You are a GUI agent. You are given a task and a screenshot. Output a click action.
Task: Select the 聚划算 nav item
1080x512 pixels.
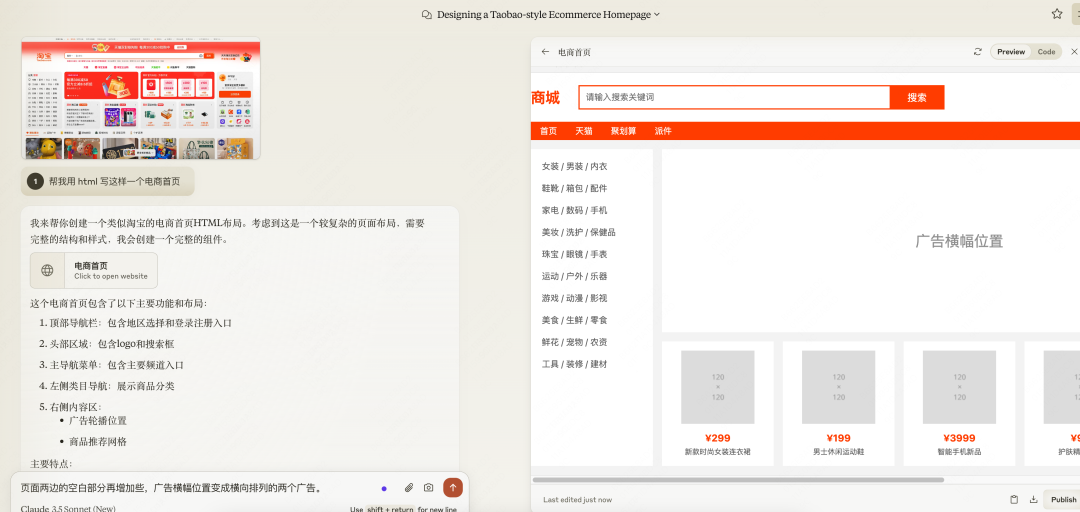point(623,131)
